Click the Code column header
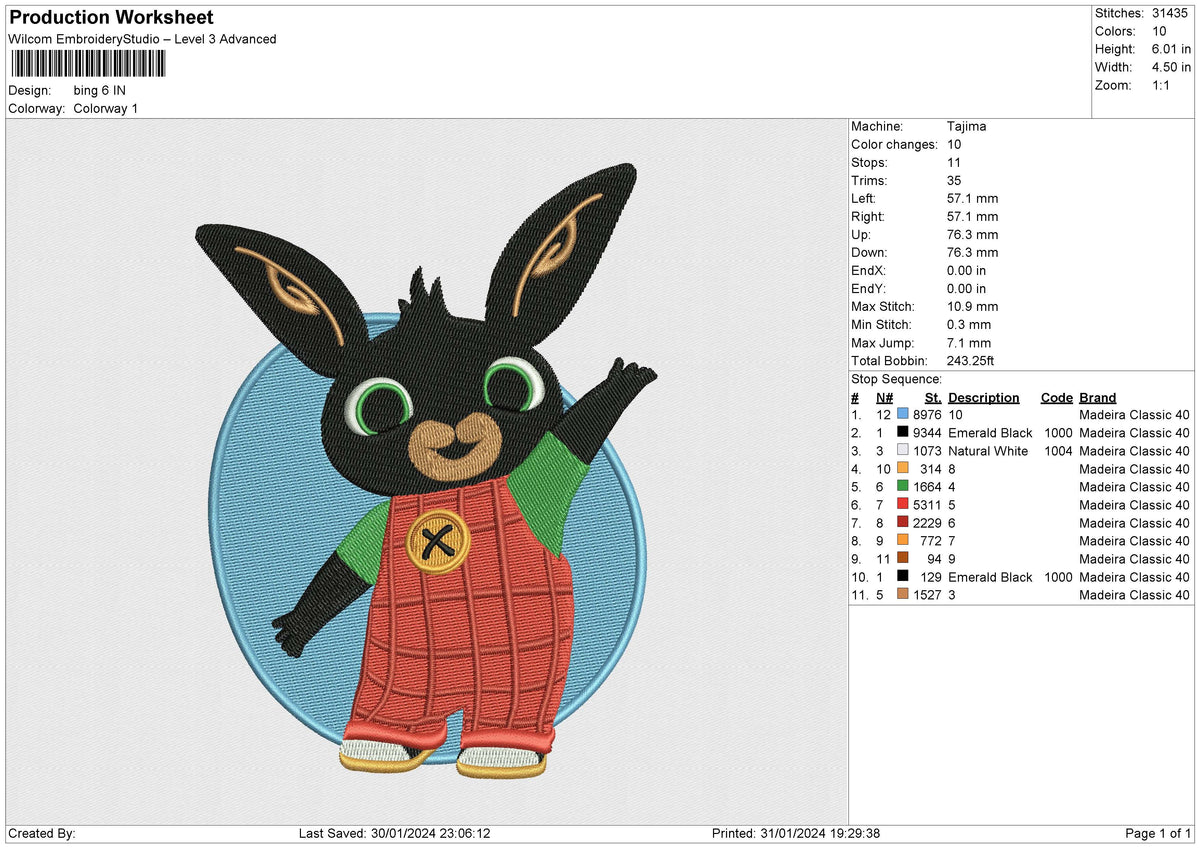This screenshot has width=1200, height=848. tap(1055, 398)
